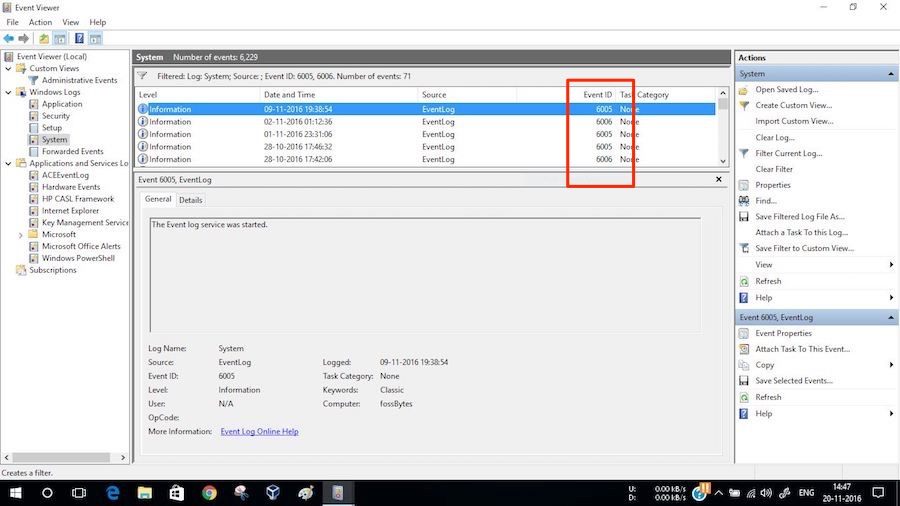Switch to the Details tab

(x=191, y=200)
